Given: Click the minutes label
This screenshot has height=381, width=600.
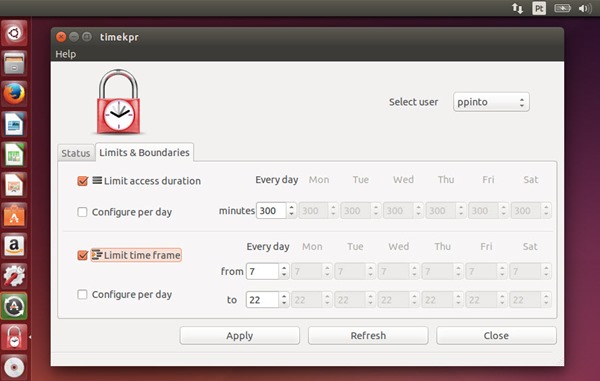Looking at the screenshot, I should pos(236,210).
